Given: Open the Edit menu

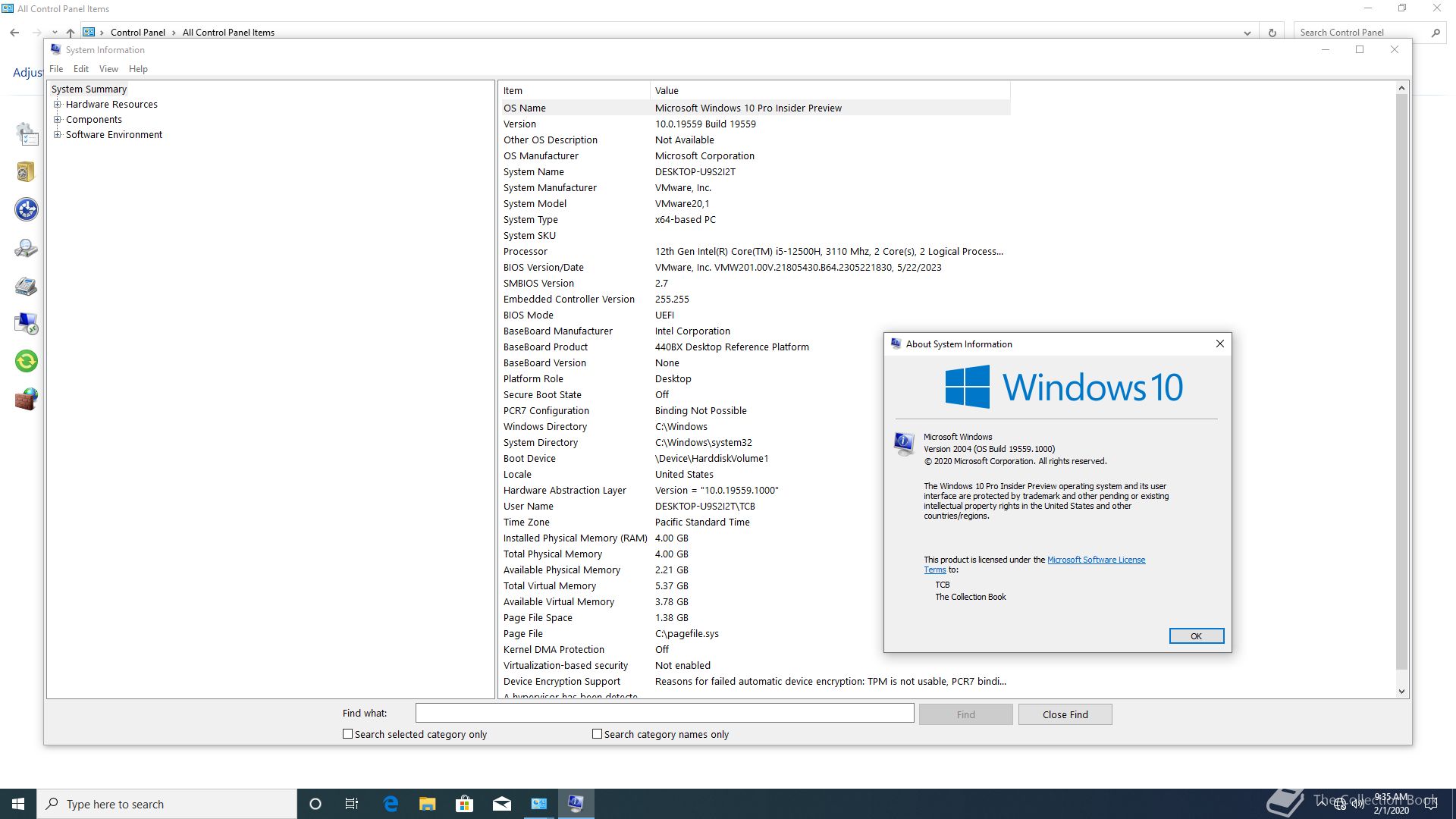Looking at the screenshot, I should pos(81,69).
